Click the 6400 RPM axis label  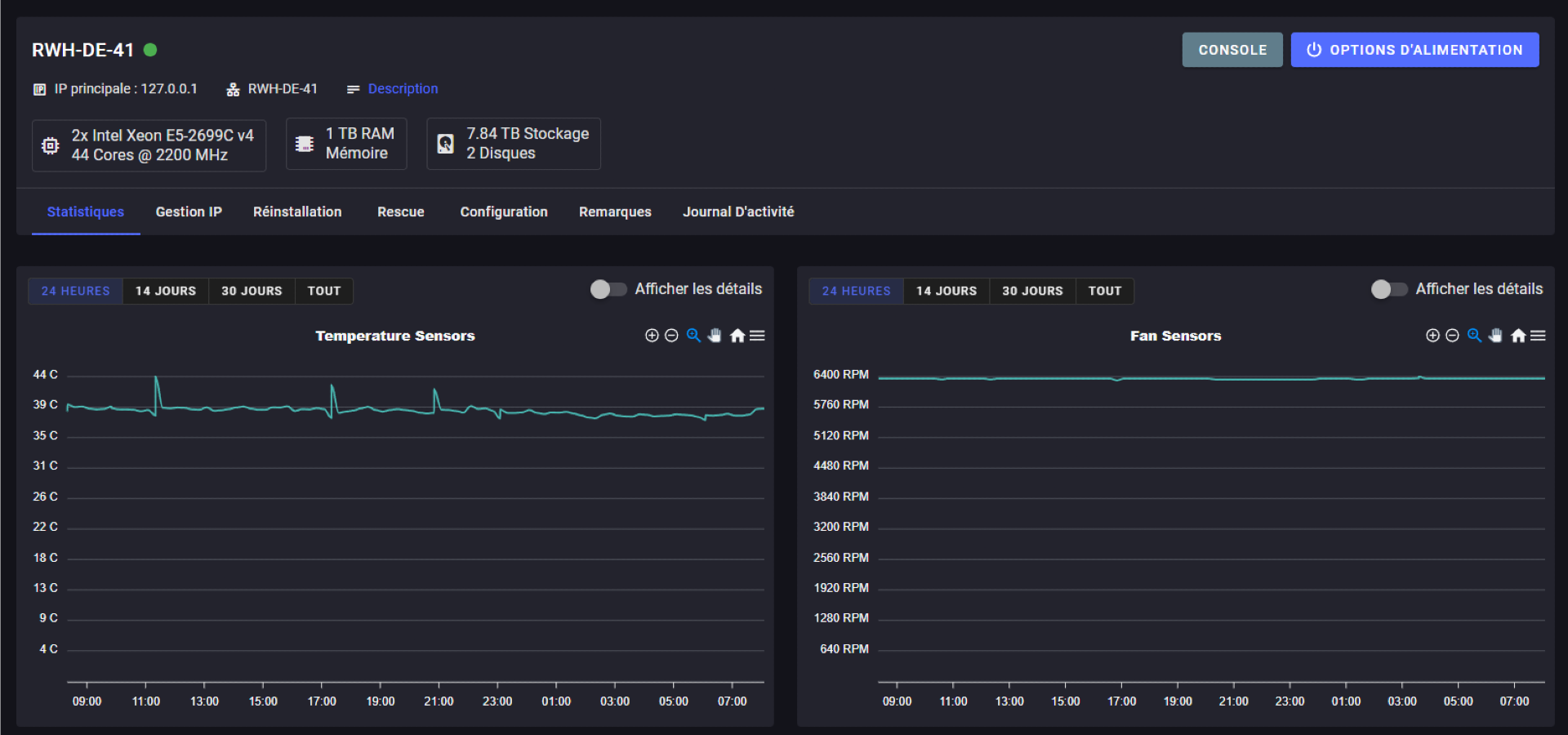pos(841,374)
